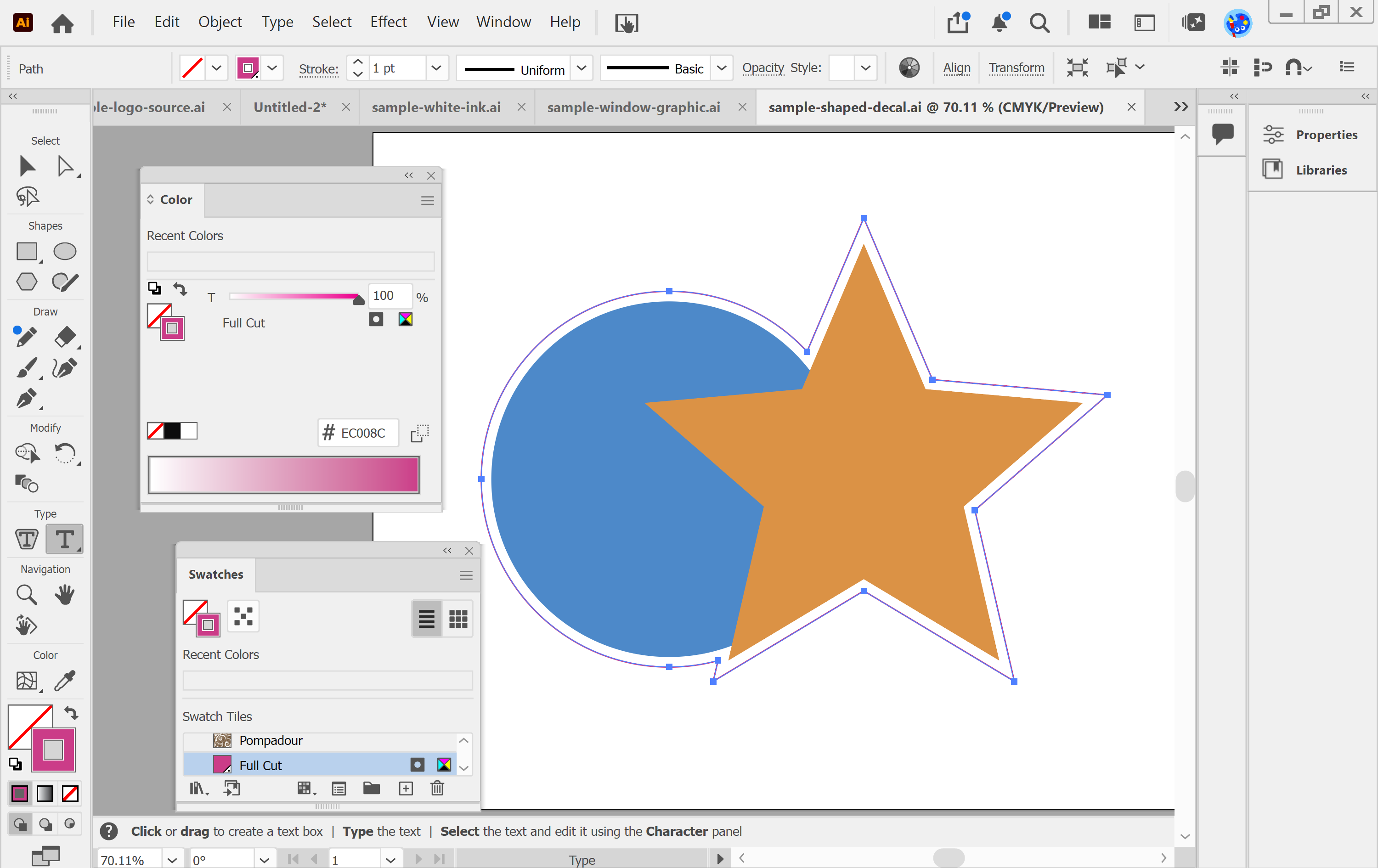The width and height of the screenshot is (1378, 868).
Task: Set paint mode to Gradient
Action: 45,793
